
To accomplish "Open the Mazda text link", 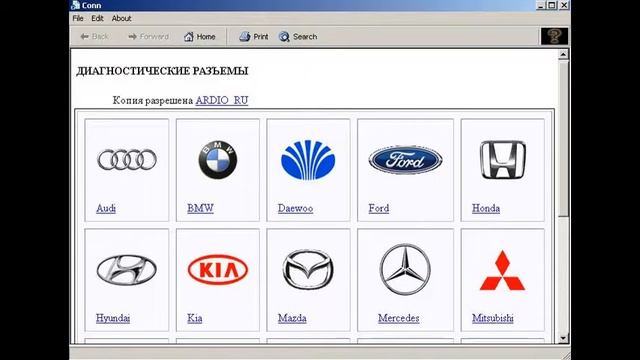I will point(292,318).
